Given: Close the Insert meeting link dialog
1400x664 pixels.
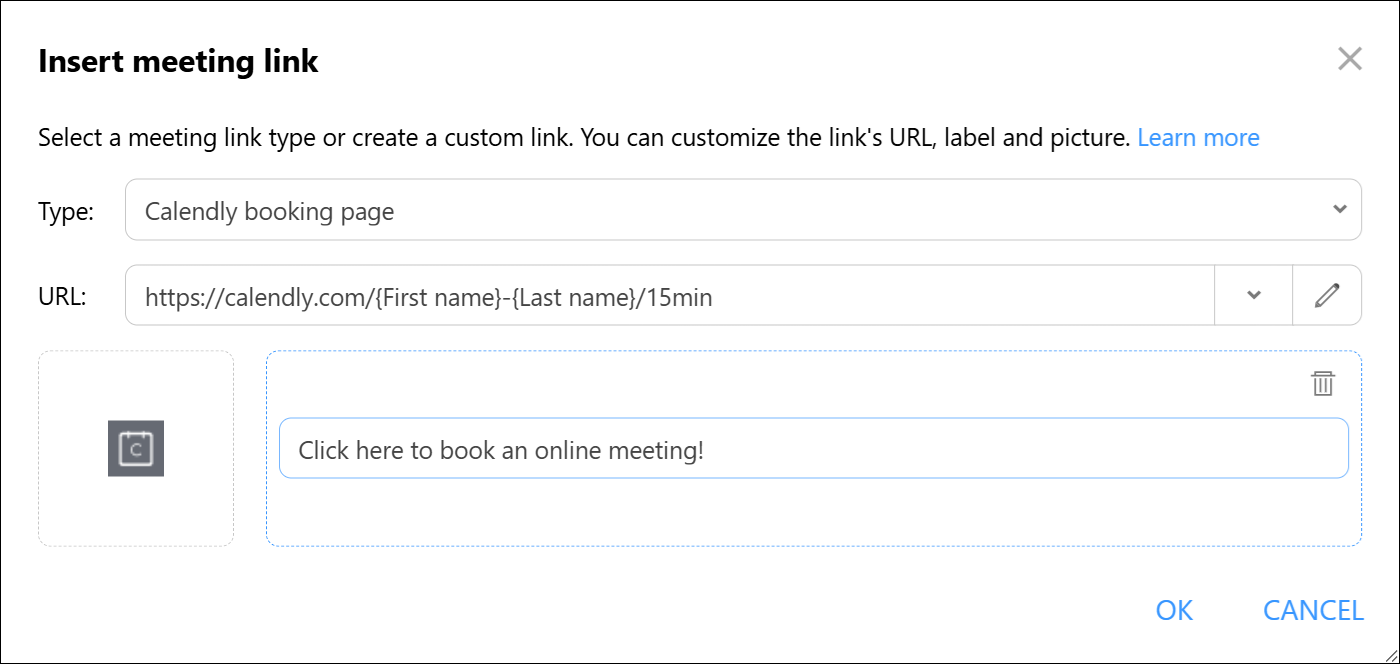Looking at the screenshot, I should (x=1350, y=59).
